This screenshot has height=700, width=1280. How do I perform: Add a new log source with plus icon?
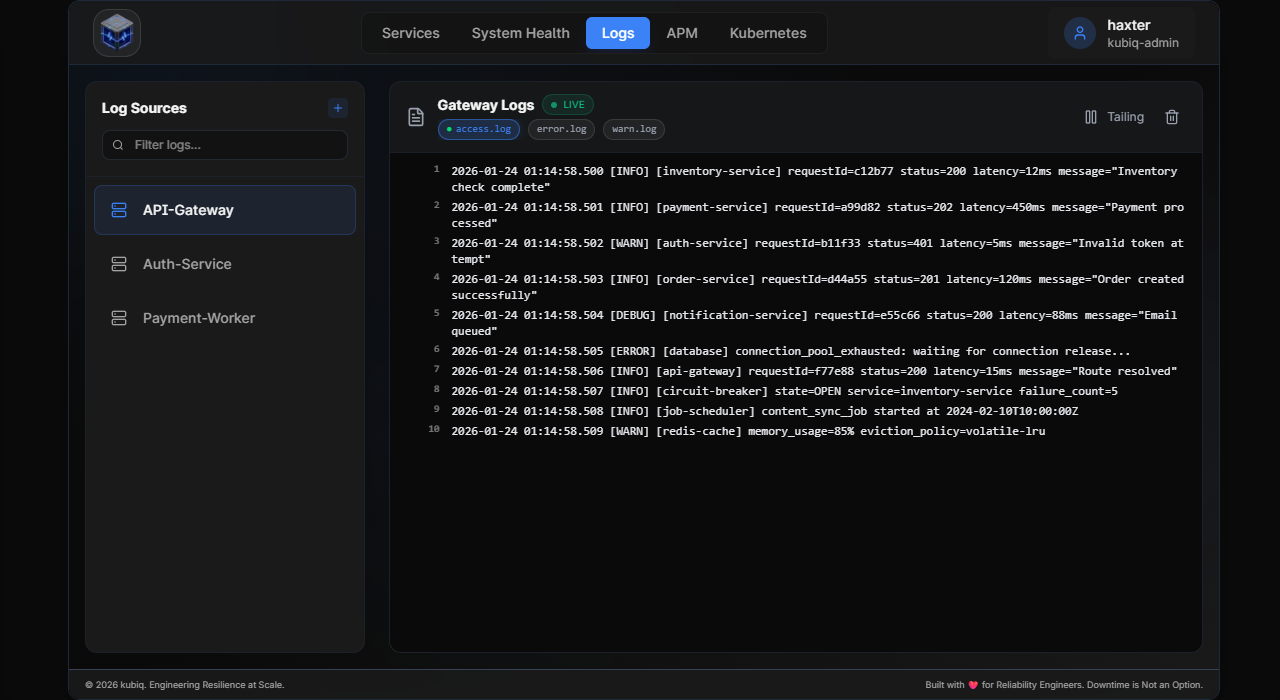tap(338, 108)
